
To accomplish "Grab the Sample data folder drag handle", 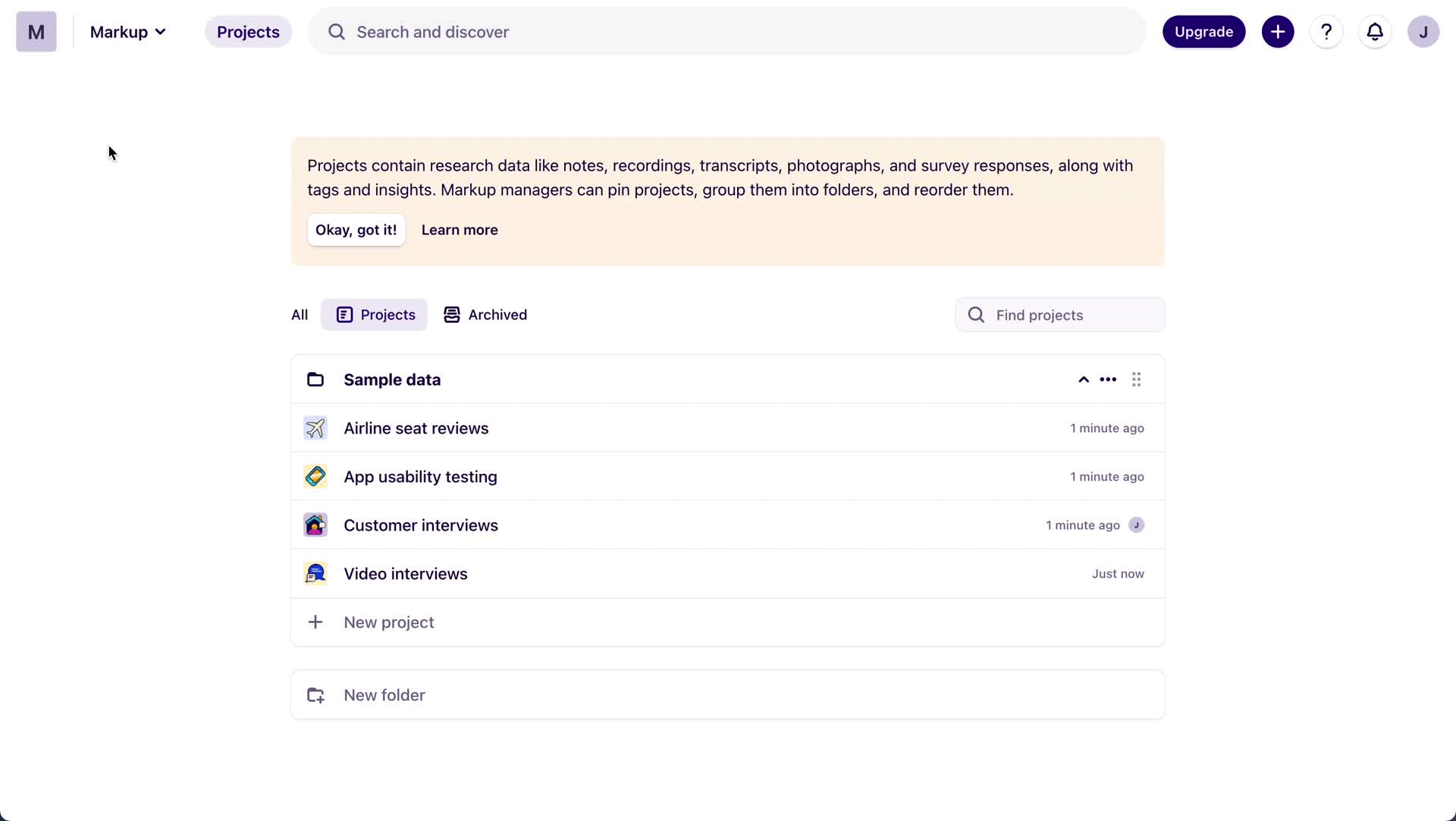I will 1136,380.
